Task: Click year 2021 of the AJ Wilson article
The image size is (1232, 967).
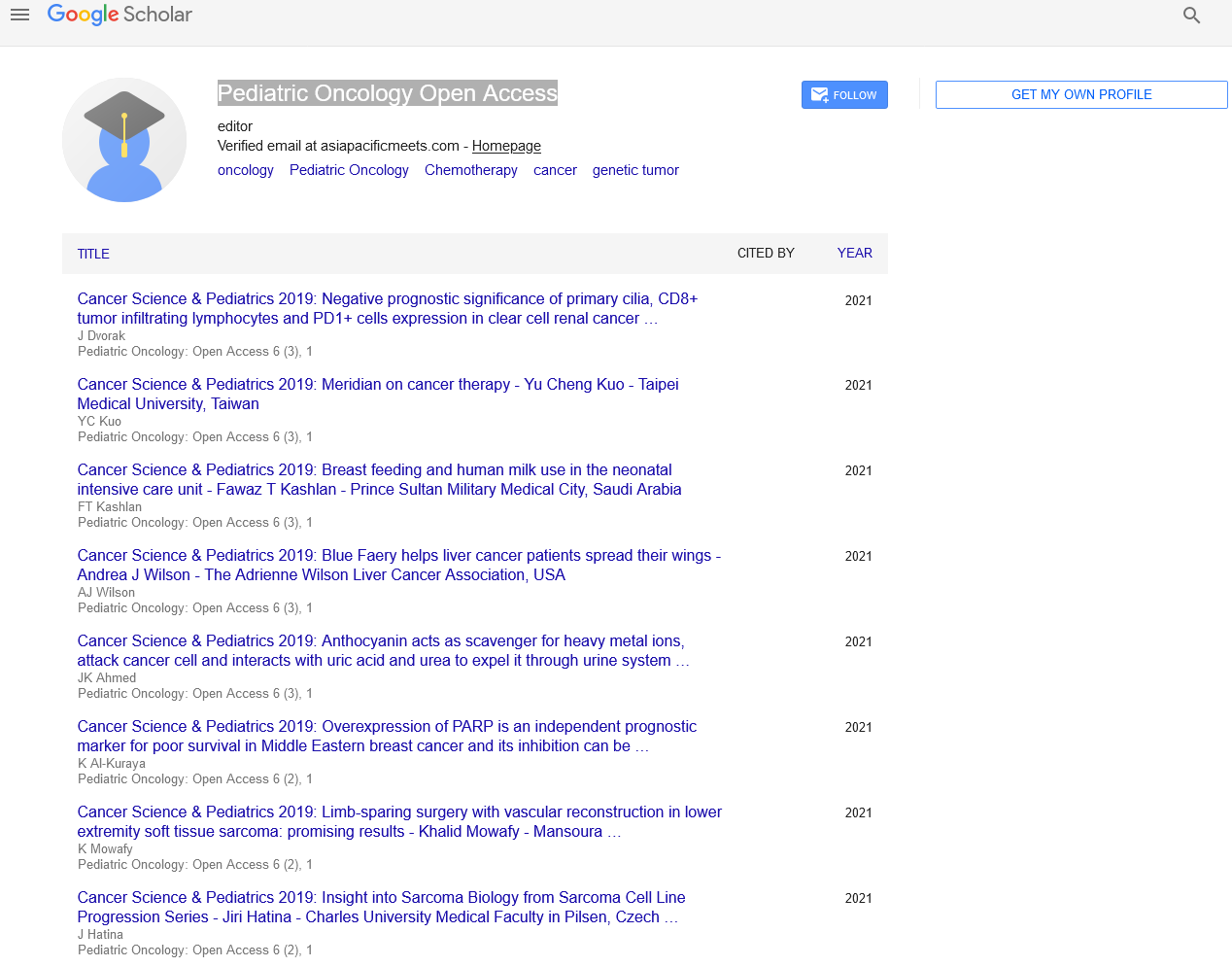Action: (858, 556)
